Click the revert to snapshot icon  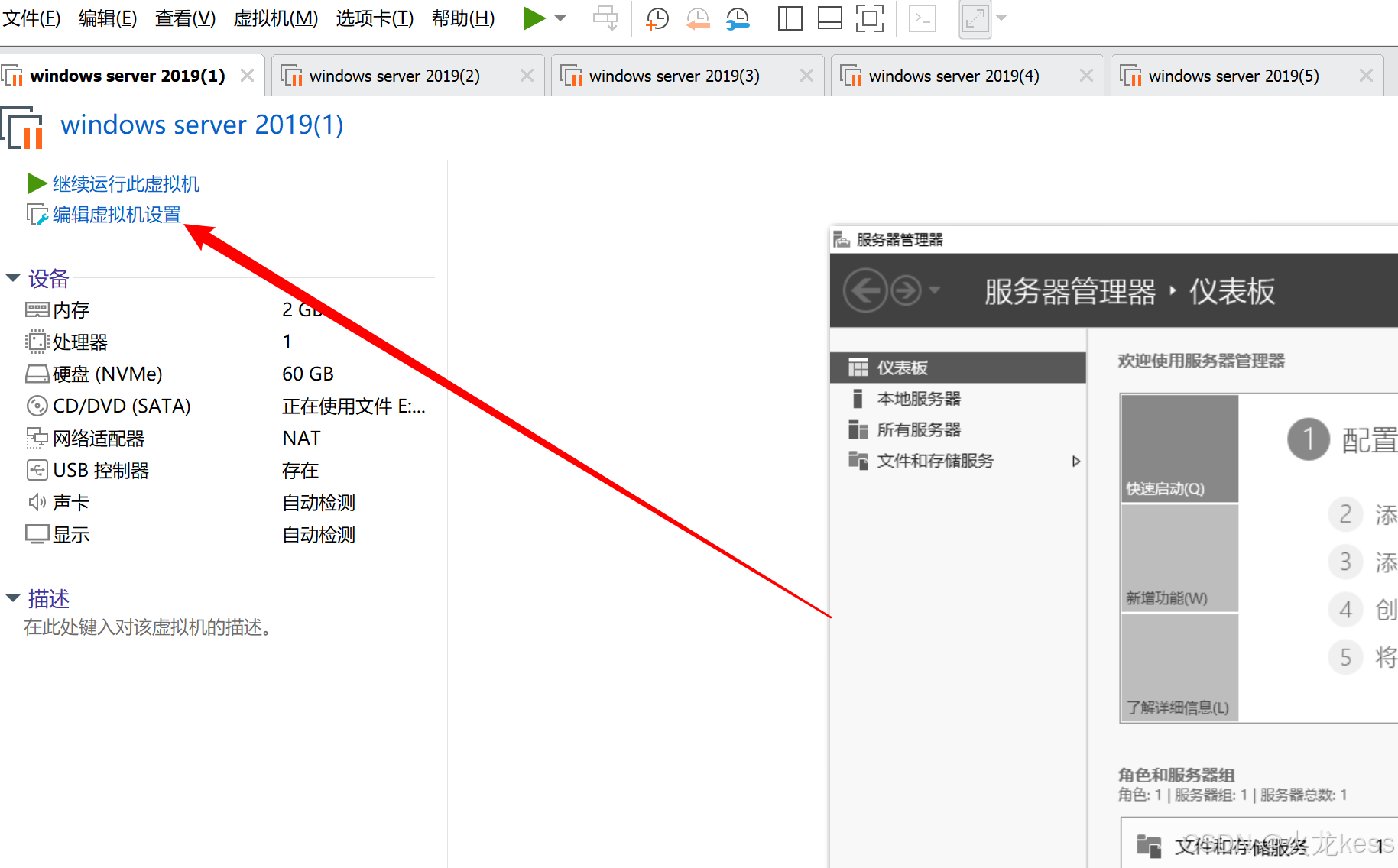point(697,18)
